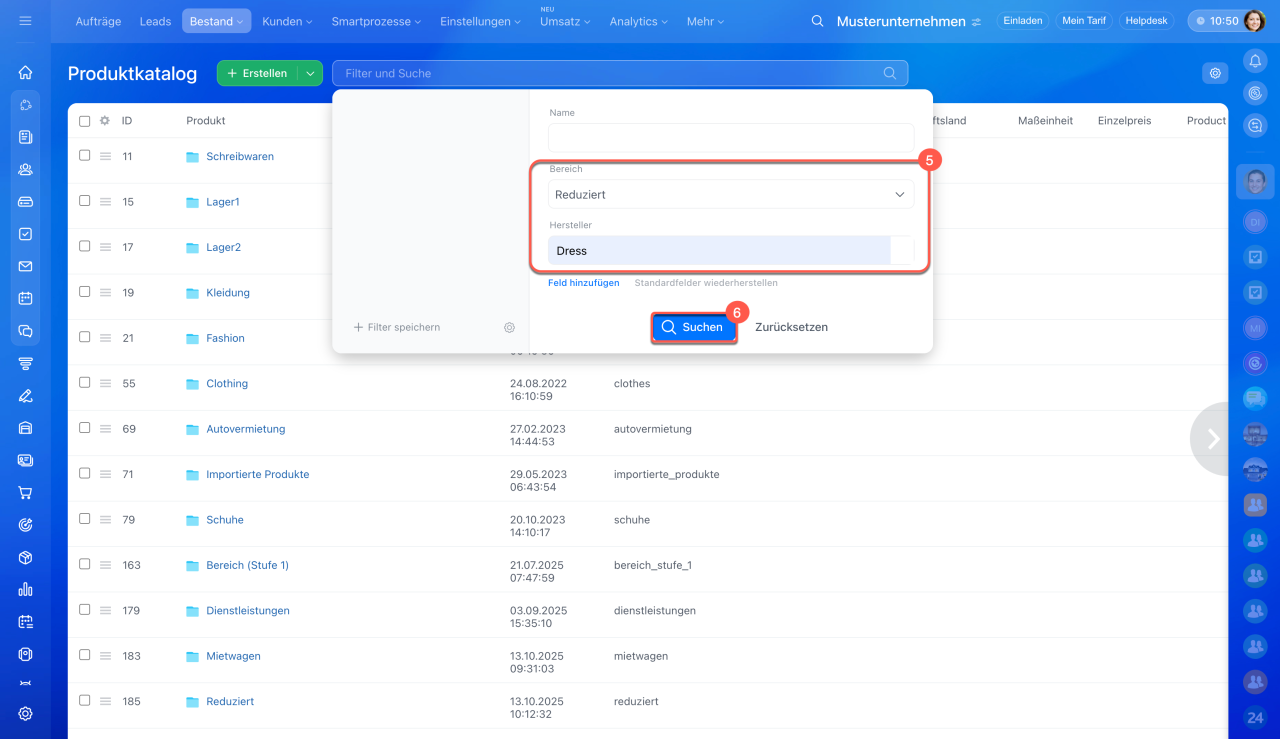Expand the Umsatz menu dropdown
Image resolution: width=1280 pixels, height=739 pixels.
(x=565, y=21)
